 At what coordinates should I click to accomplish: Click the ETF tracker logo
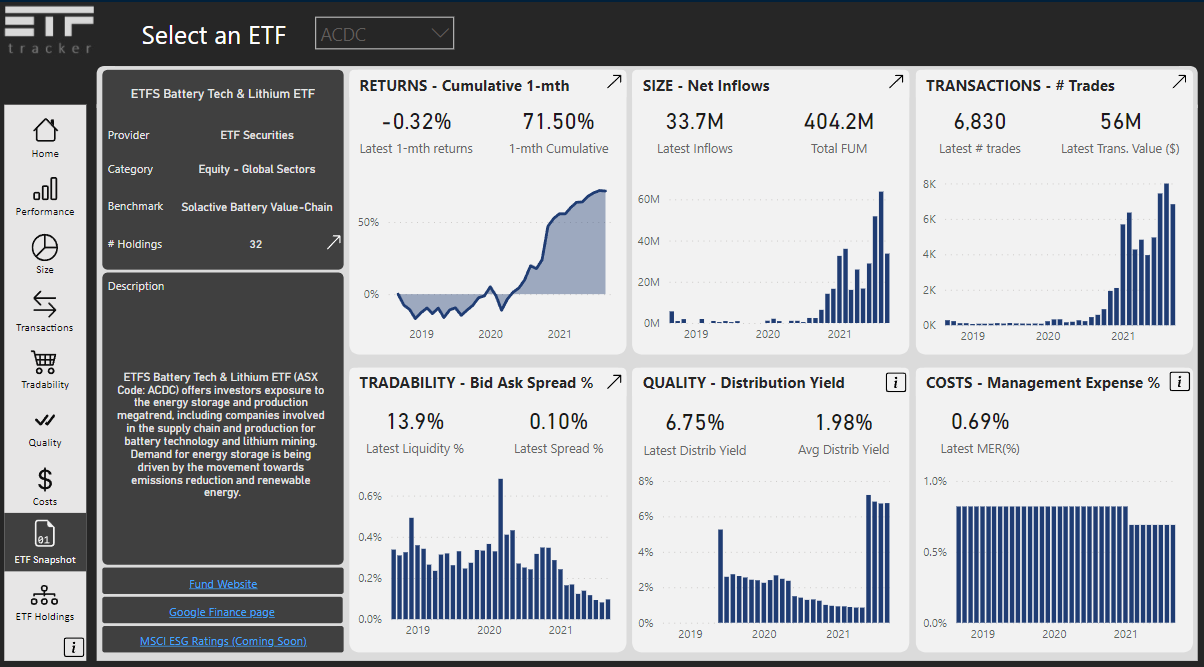[x=48, y=30]
